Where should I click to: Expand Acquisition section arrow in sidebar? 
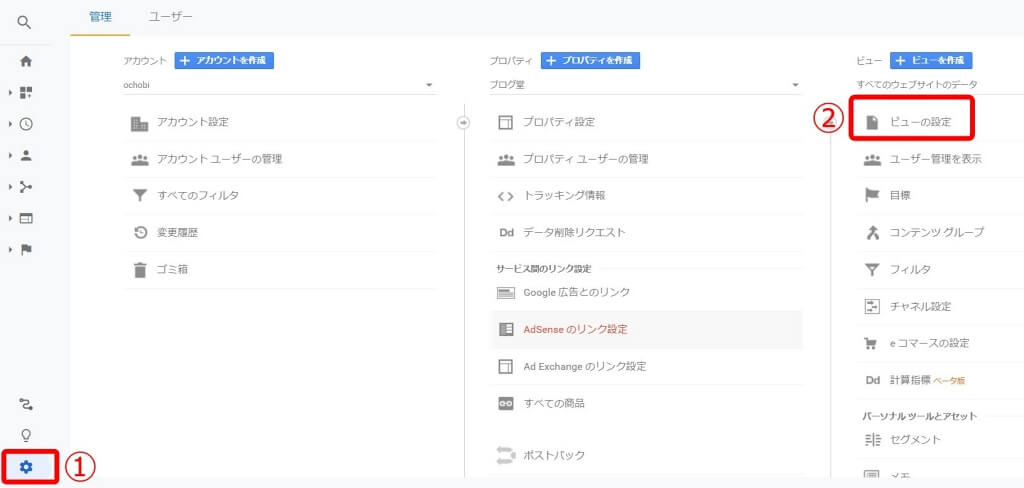pyautogui.click(x=10, y=187)
